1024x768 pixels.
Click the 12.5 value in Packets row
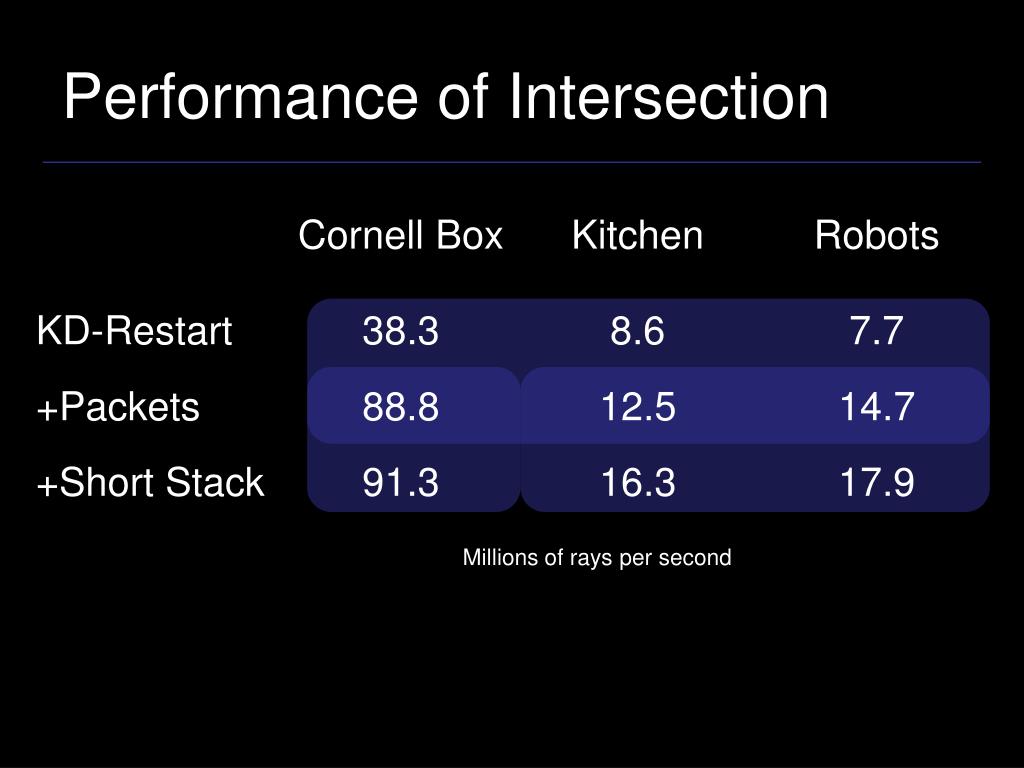[637, 407]
